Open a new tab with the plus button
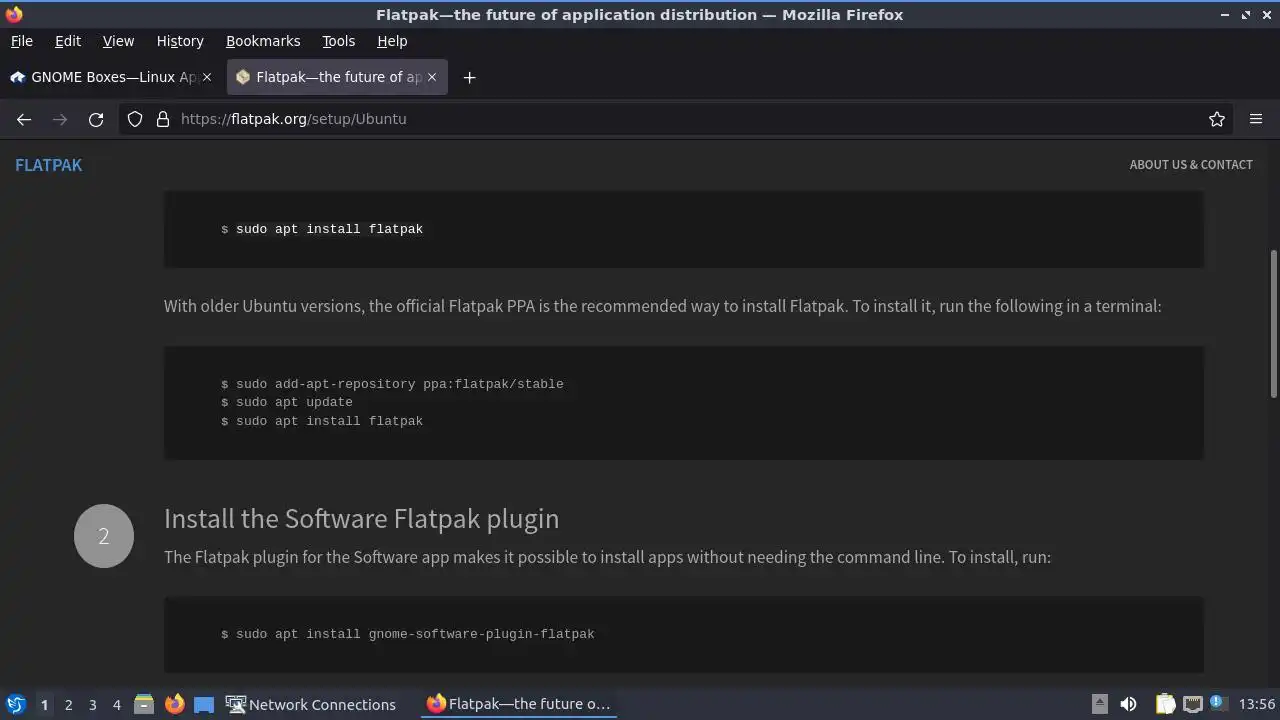This screenshot has height=720, width=1280. [x=469, y=77]
